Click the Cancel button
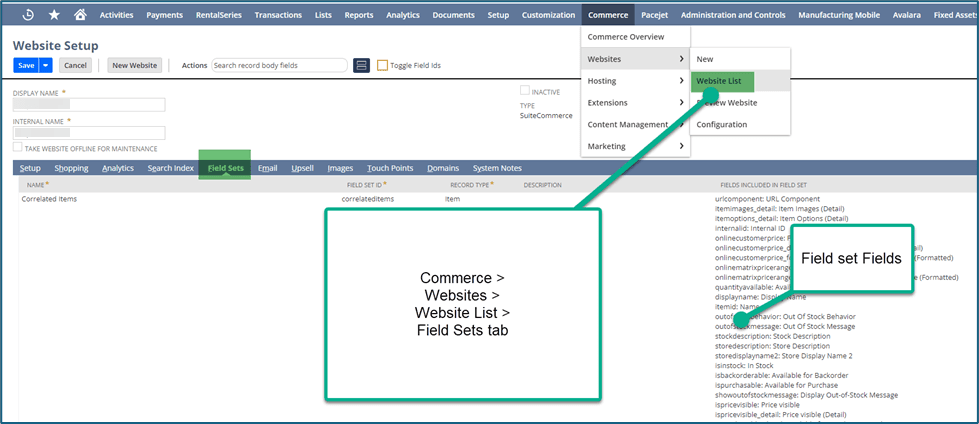979x424 pixels. tap(76, 65)
